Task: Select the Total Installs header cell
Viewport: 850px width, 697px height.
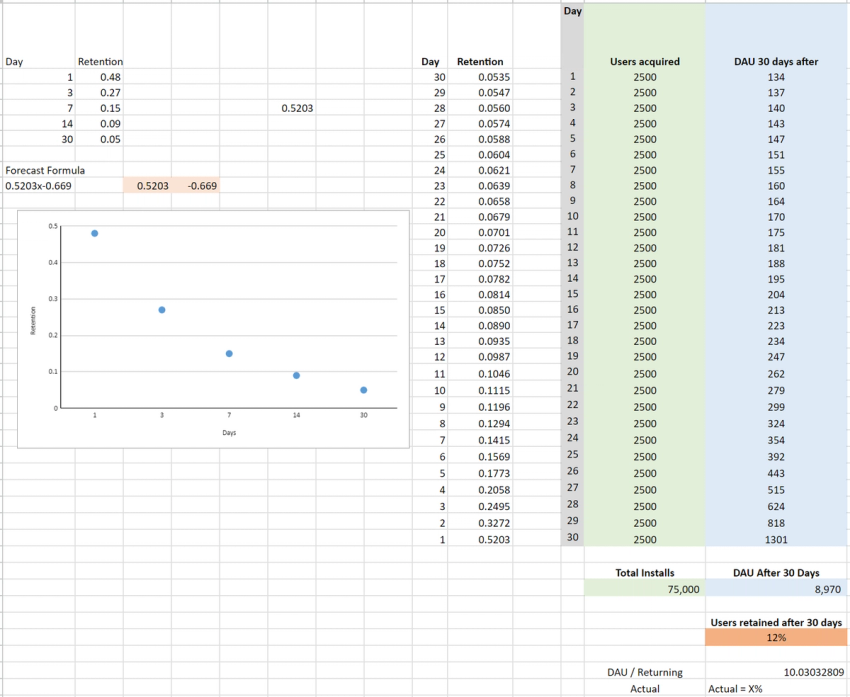Action: [x=644, y=573]
